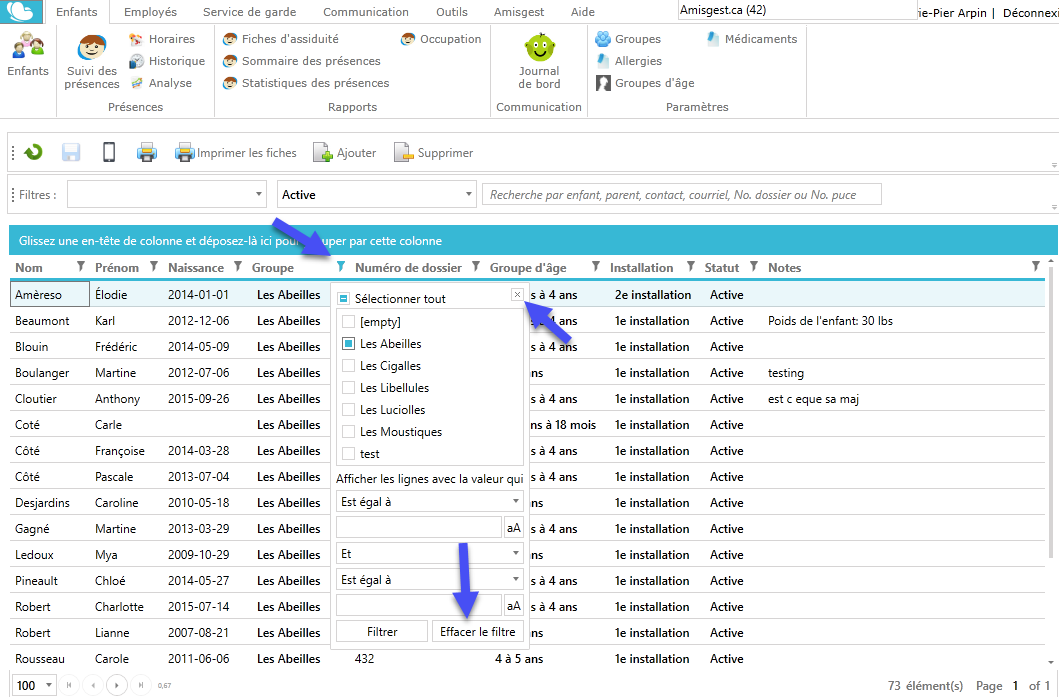Open Journal de bord
1059x697 pixels.
(x=539, y=62)
